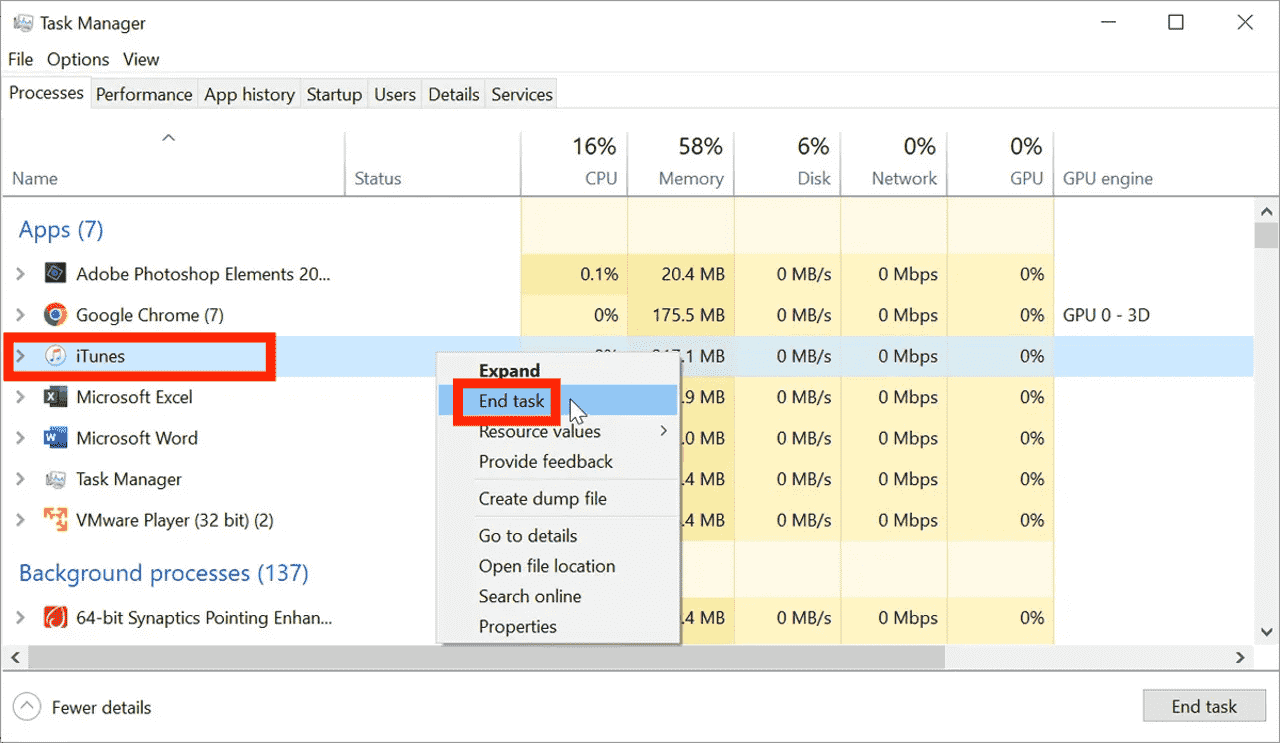The width and height of the screenshot is (1280, 743).
Task: Select the Processes tab
Action: point(46,92)
